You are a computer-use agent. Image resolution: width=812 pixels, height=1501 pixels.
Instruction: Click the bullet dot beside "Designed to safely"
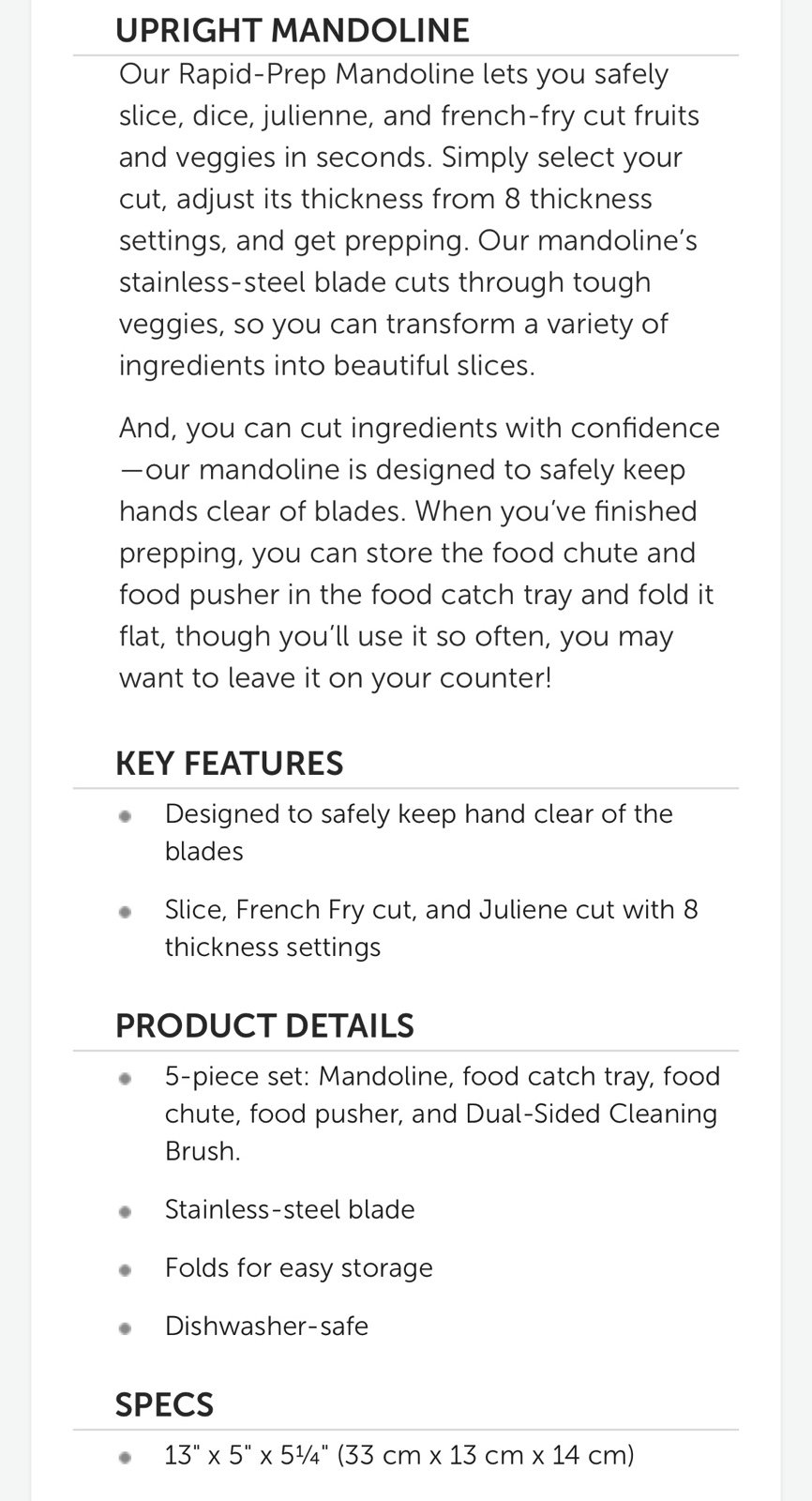125,816
